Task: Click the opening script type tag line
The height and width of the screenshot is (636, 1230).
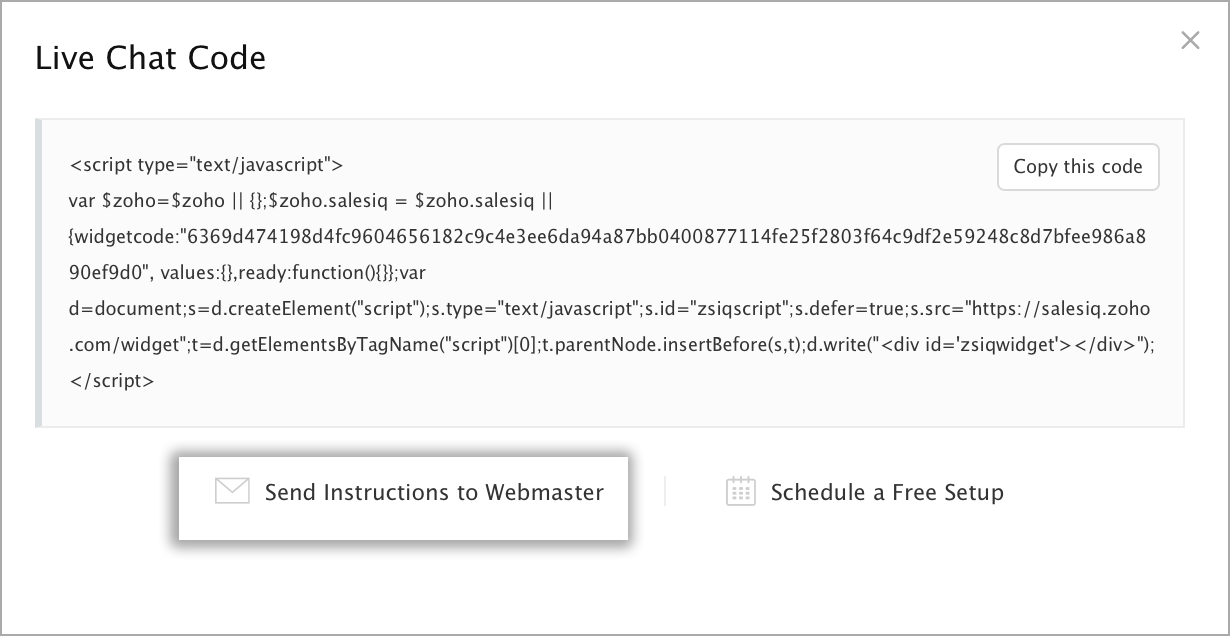Action: 207,165
